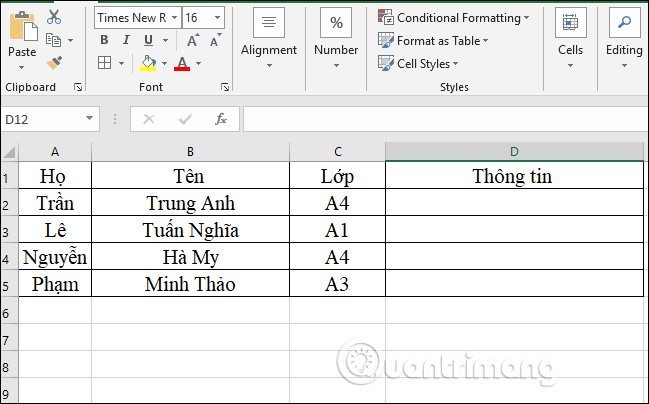The width and height of the screenshot is (649, 404).
Task: Select the cell "Tên"
Action: 190,176
